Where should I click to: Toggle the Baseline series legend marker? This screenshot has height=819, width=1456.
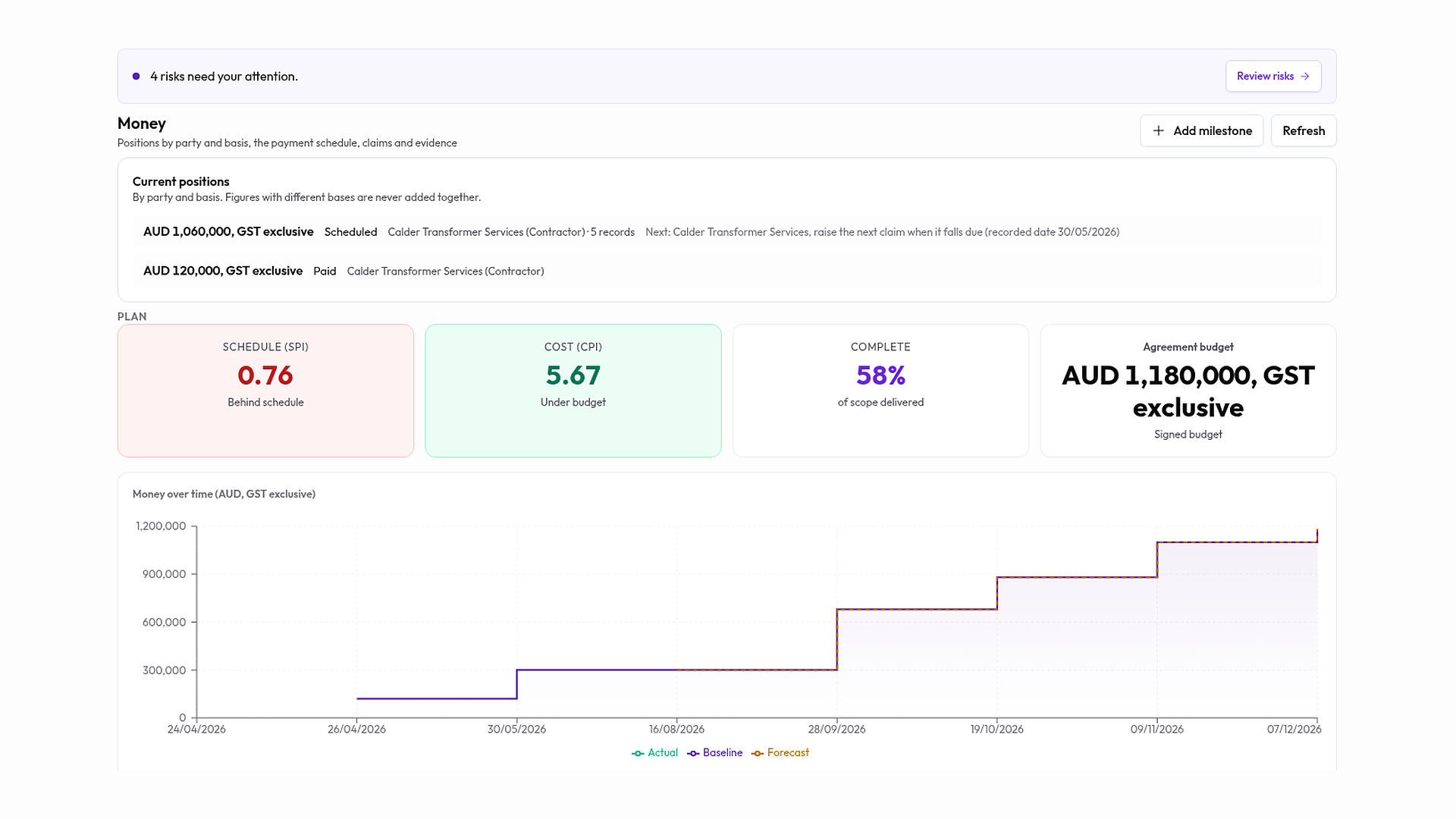[x=693, y=753]
